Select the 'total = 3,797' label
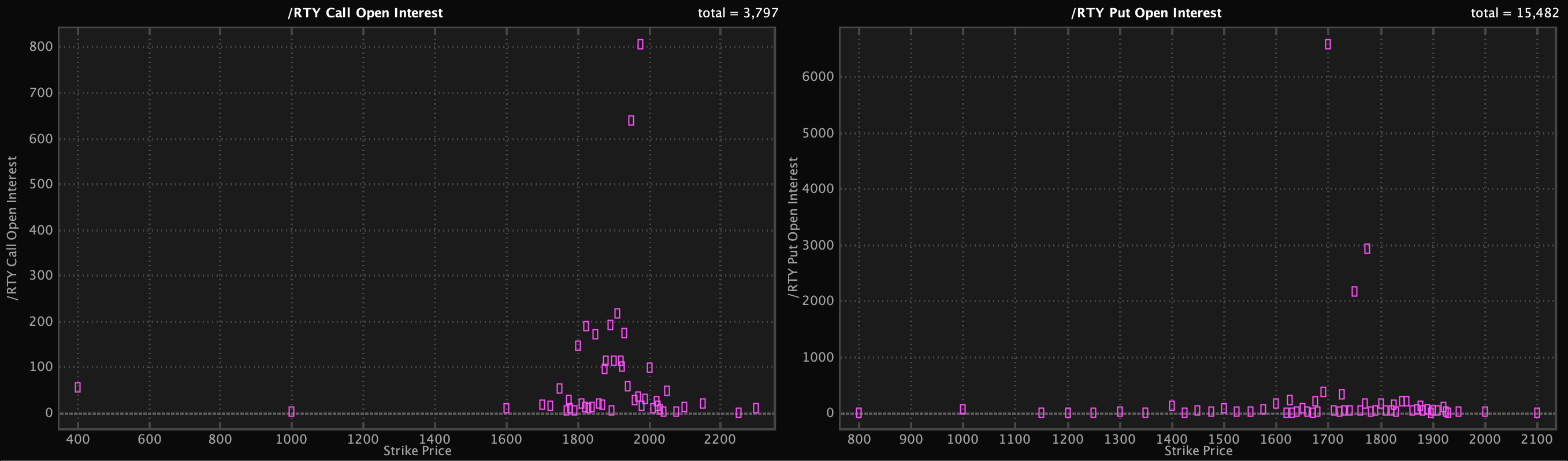This screenshot has width=1568, height=461. (x=738, y=13)
